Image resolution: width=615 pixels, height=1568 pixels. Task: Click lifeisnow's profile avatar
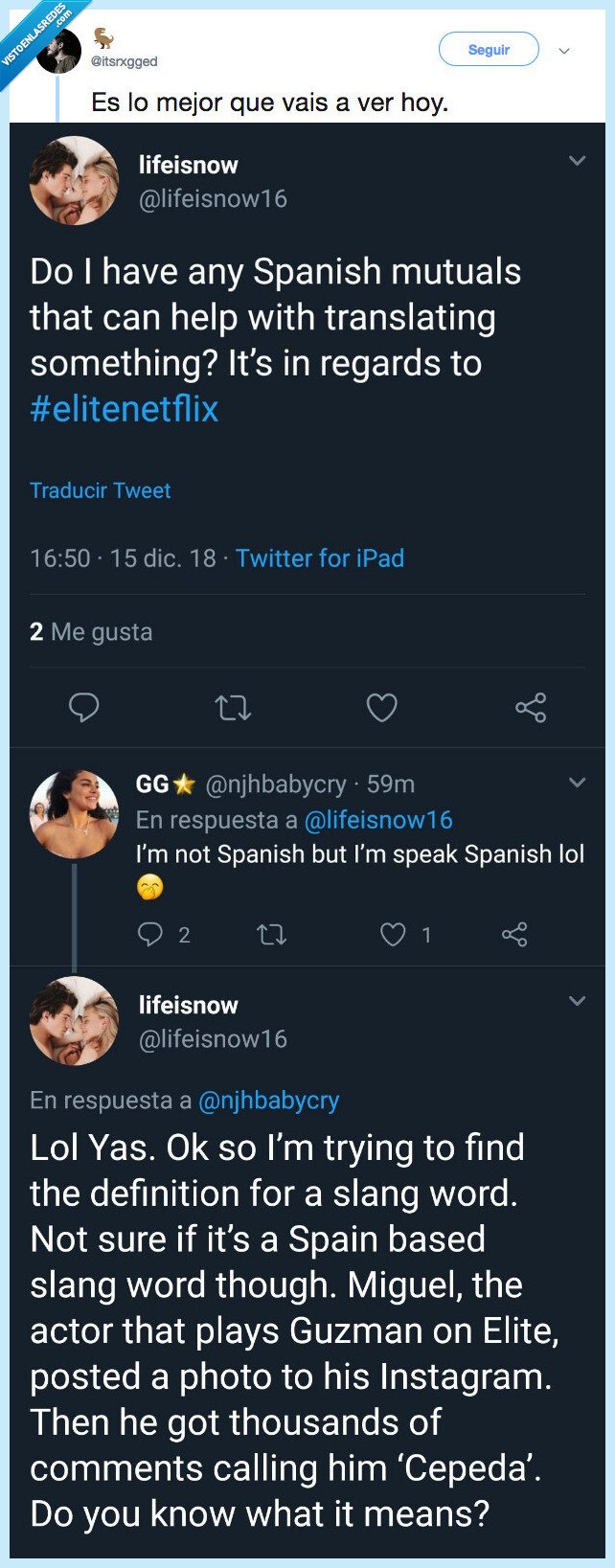point(75,180)
